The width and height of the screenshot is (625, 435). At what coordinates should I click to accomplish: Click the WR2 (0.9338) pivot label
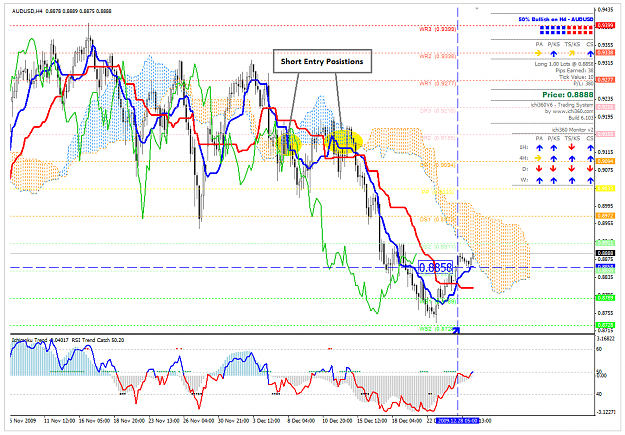click(x=437, y=56)
